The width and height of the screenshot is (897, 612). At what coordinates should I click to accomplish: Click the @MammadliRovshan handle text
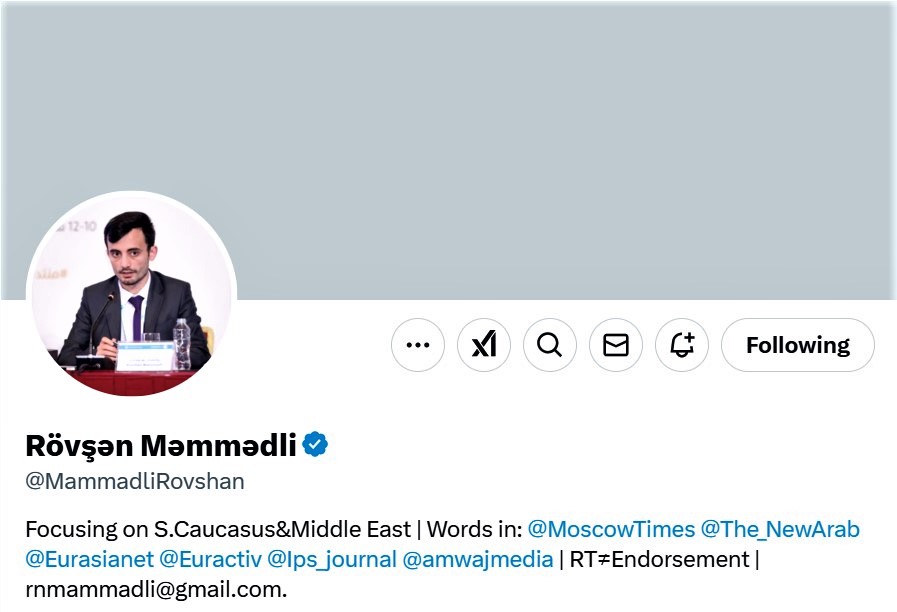135,481
